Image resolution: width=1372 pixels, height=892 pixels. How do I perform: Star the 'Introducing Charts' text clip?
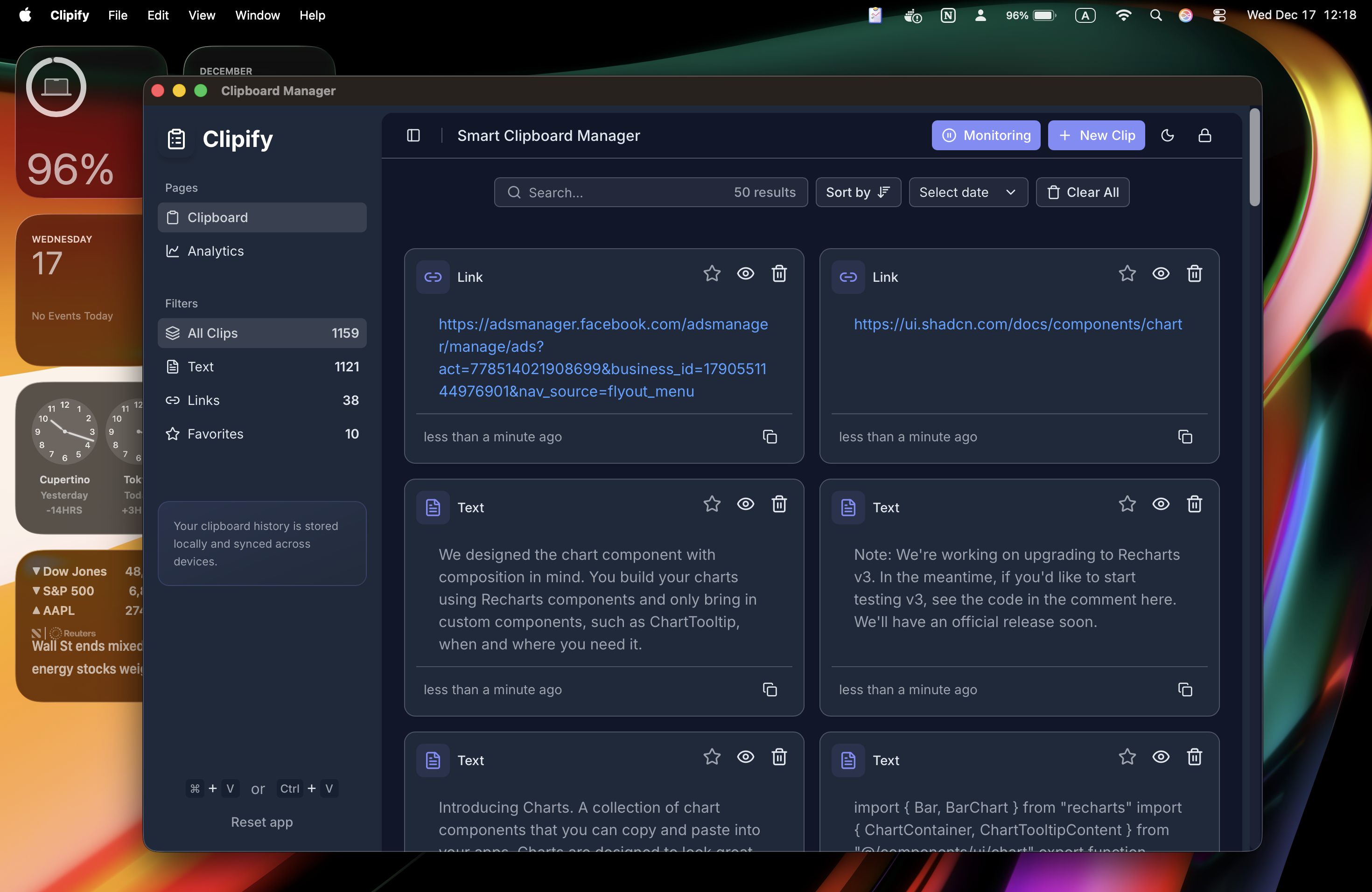point(712,757)
